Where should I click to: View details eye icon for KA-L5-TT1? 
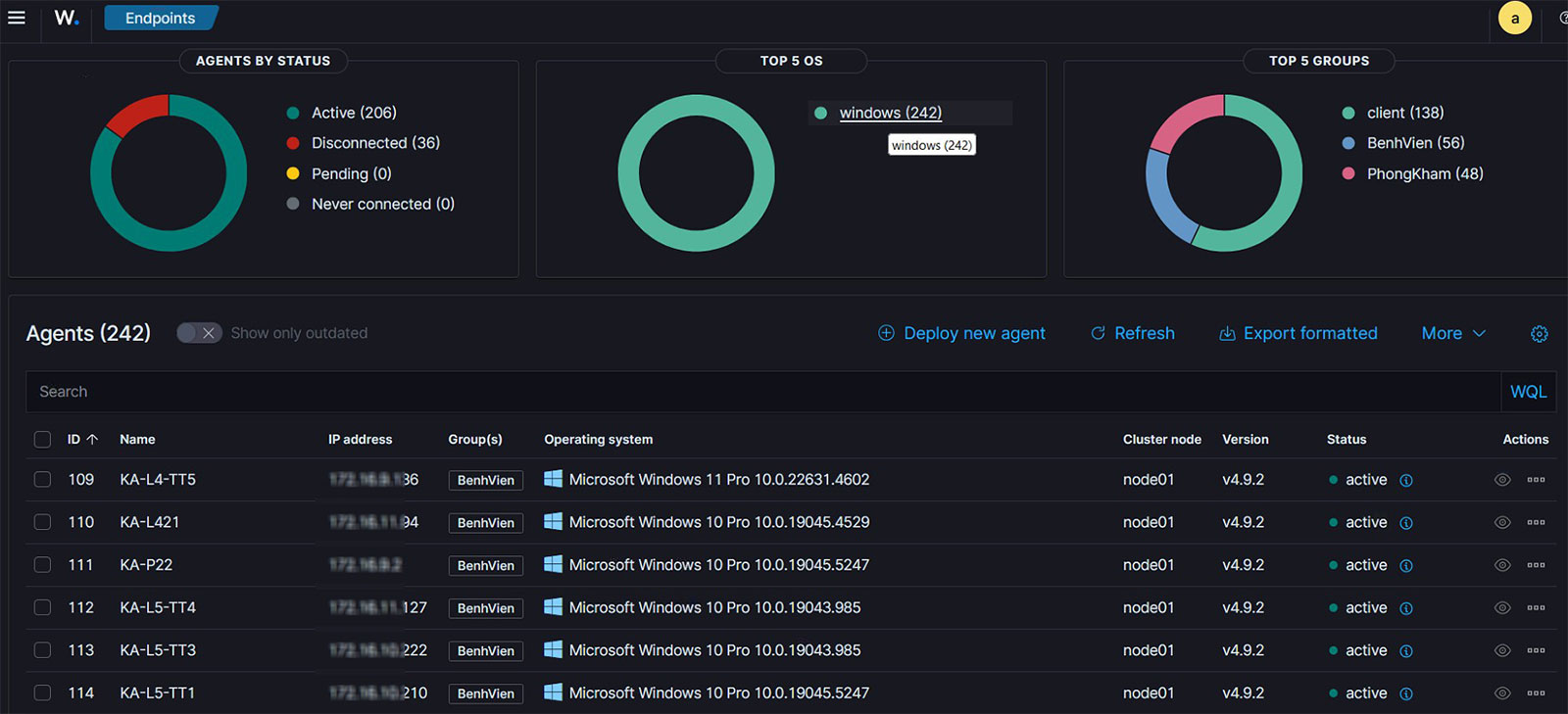pyautogui.click(x=1502, y=692)
